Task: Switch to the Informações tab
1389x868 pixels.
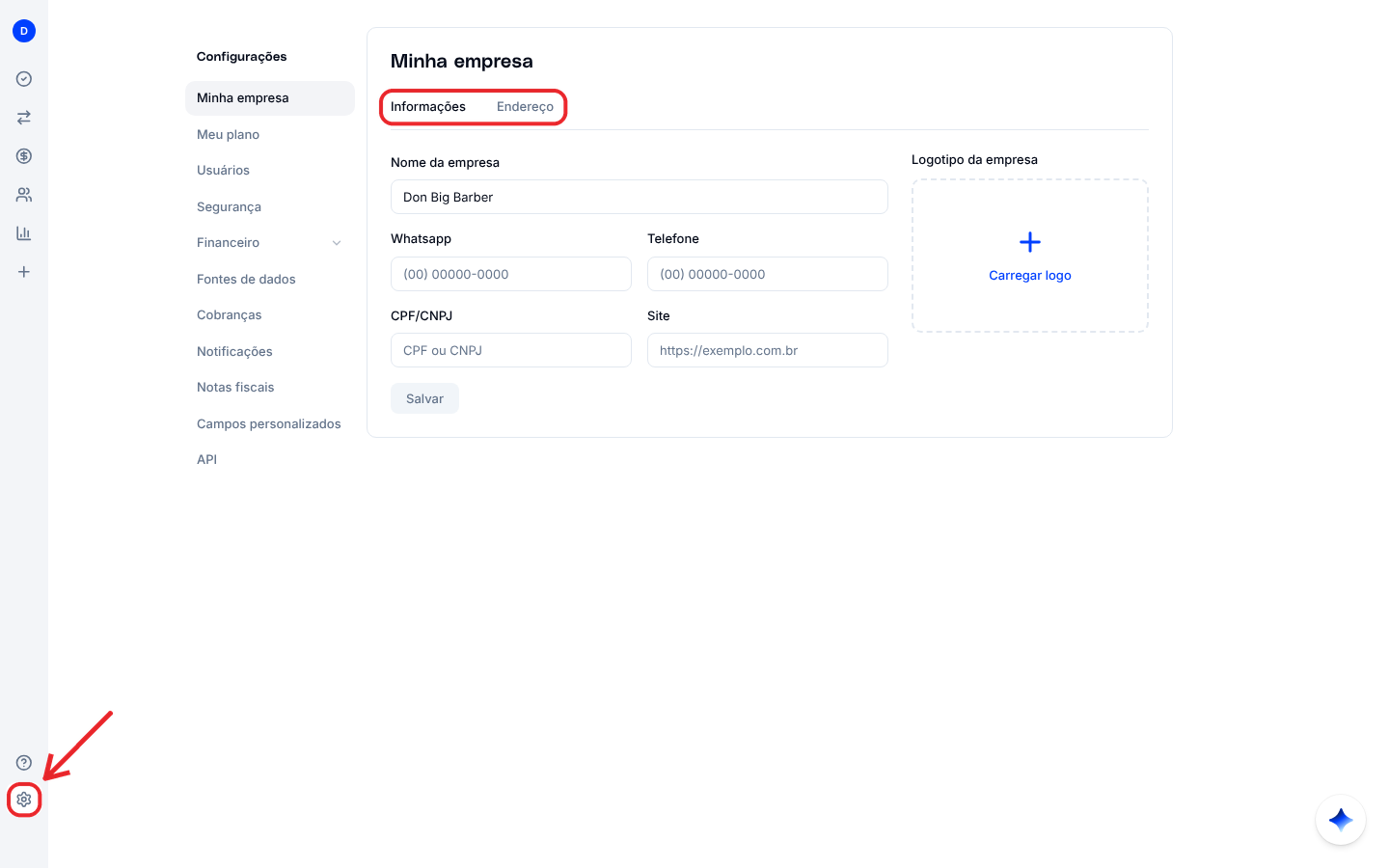Action: (428, 107)
